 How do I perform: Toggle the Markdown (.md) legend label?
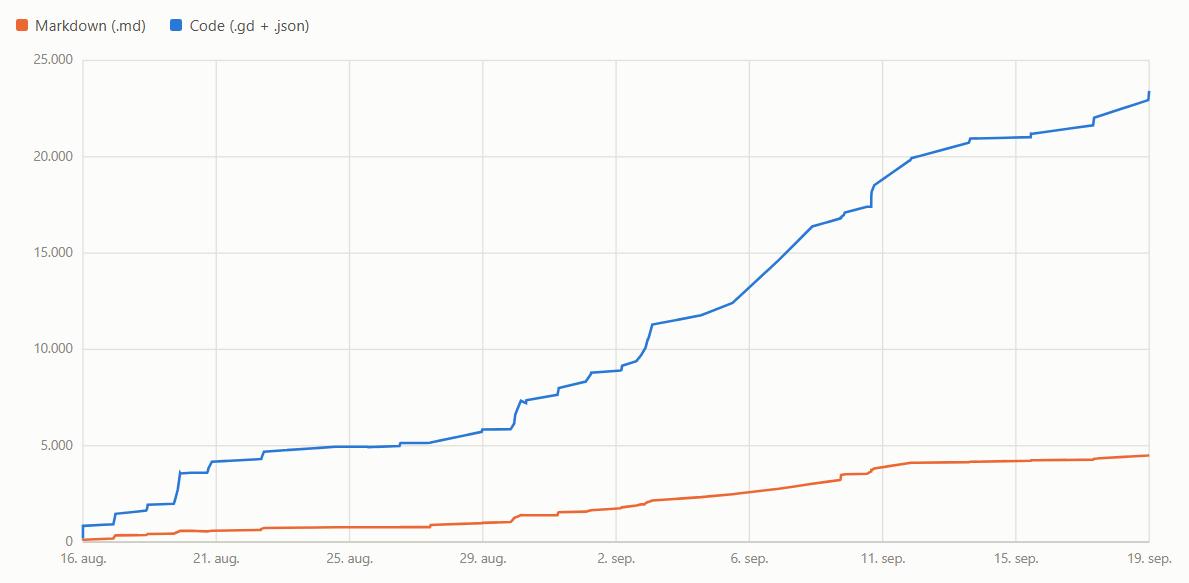(90, 26)
